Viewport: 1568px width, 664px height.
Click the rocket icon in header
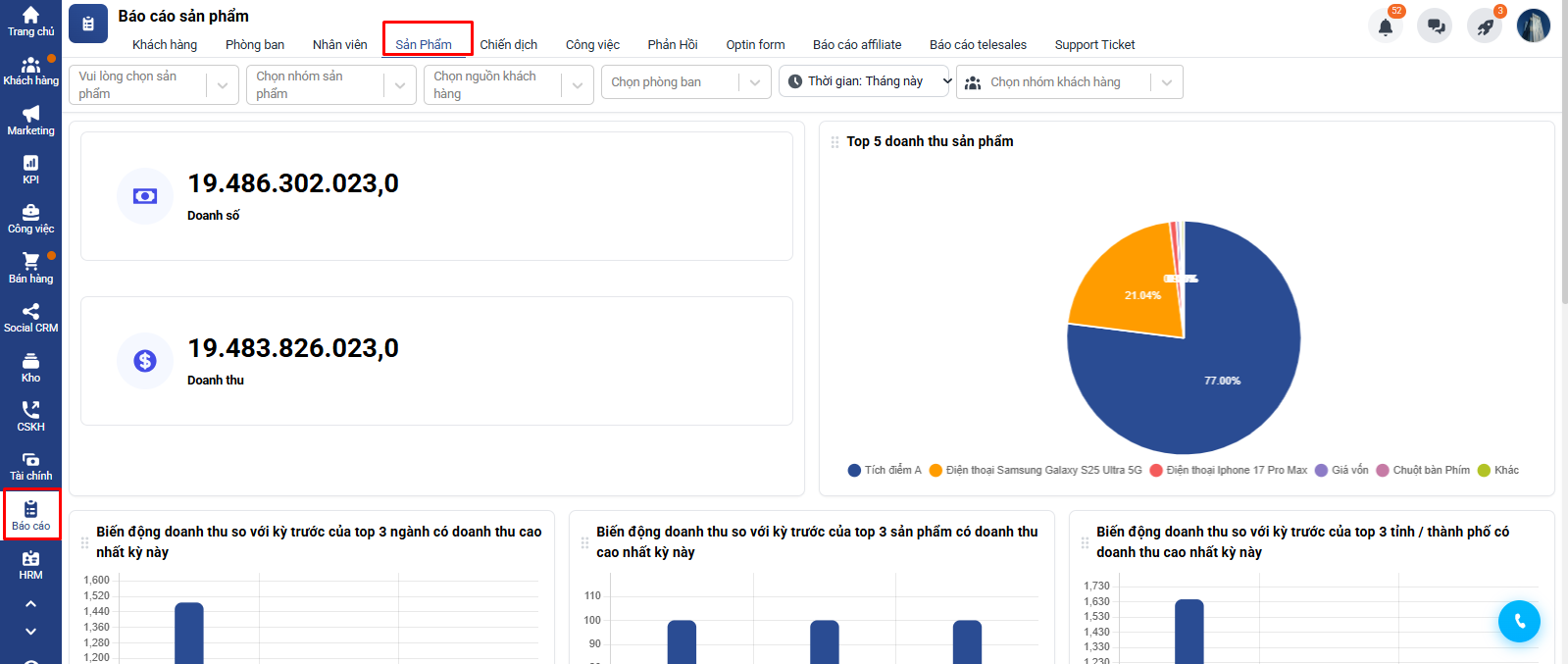pyautogui.click(x=1485, y=26)
